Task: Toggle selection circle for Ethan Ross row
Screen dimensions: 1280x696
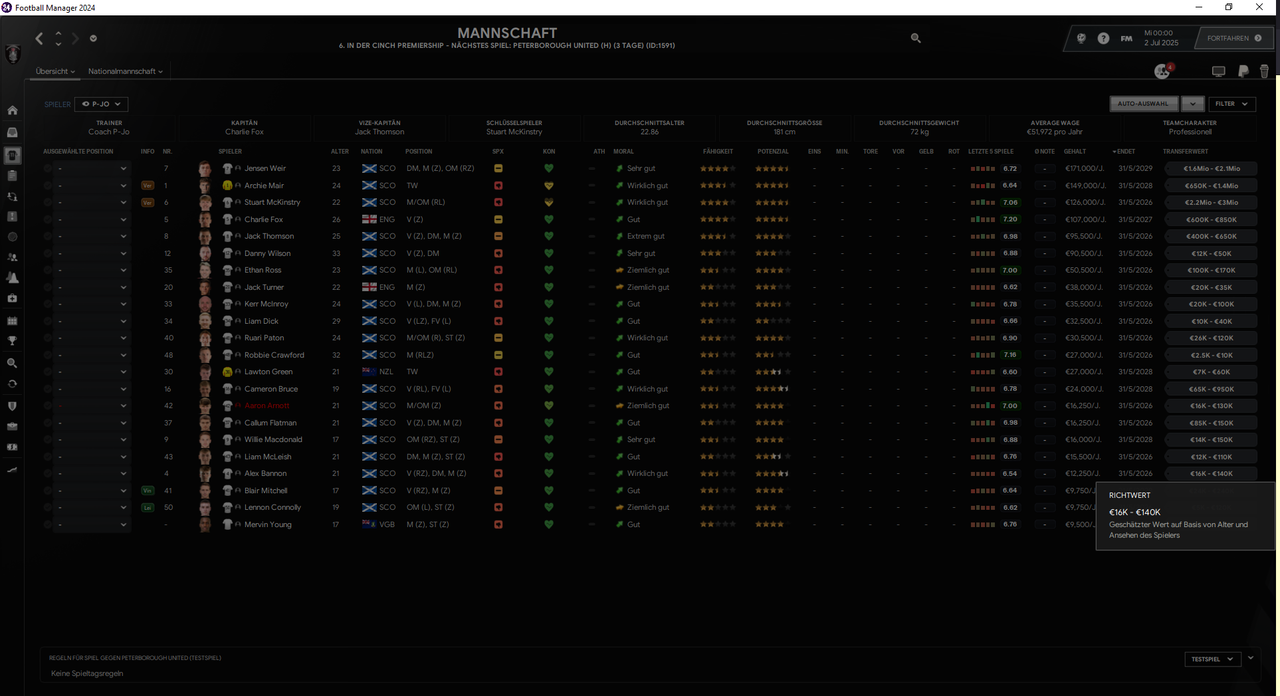Action: pyautogui.click(x=47, y=271)
